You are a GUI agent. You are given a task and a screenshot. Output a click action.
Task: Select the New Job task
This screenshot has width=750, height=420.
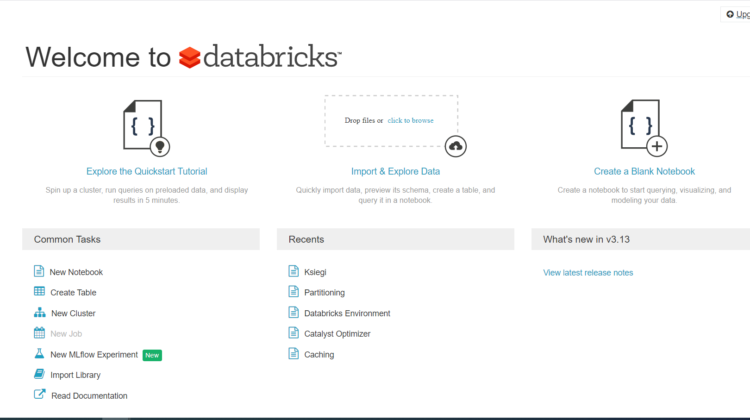tap(66, 334)
